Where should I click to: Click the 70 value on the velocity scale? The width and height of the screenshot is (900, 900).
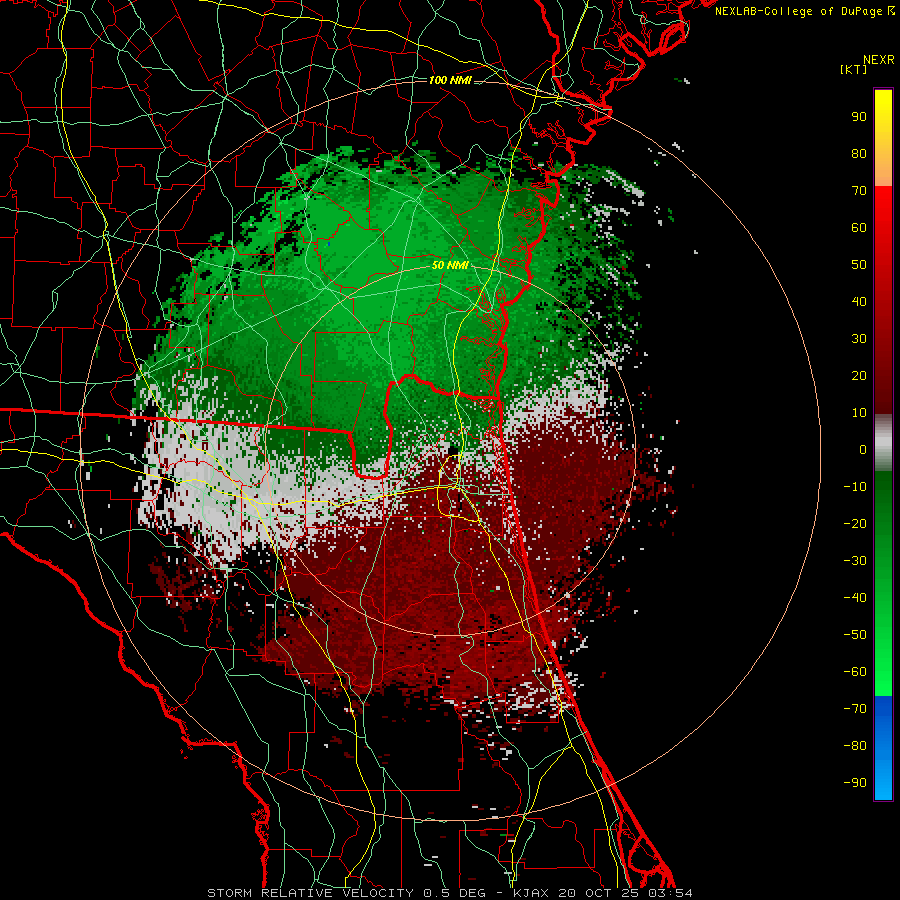point(859,191)
